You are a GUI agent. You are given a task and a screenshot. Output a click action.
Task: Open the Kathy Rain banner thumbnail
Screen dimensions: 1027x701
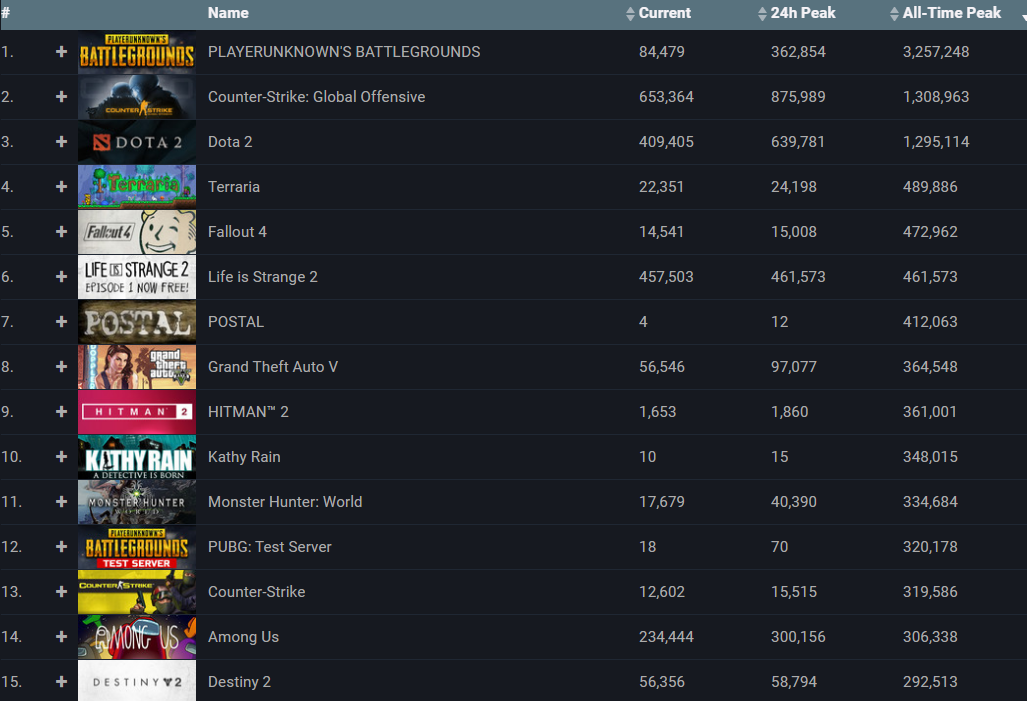[x=137, y=457]
